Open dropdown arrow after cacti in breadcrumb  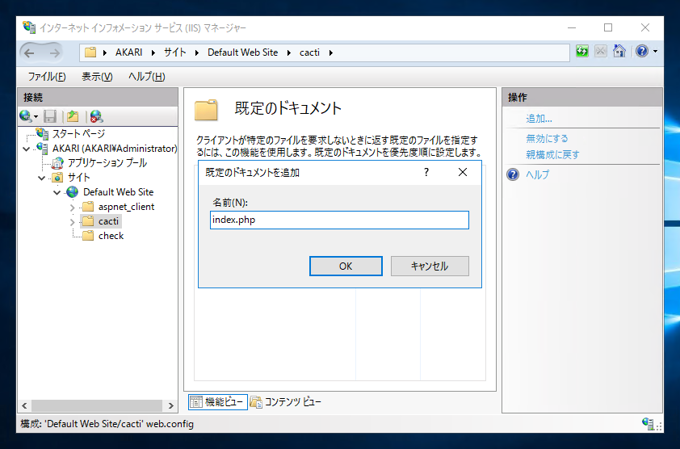331,53
